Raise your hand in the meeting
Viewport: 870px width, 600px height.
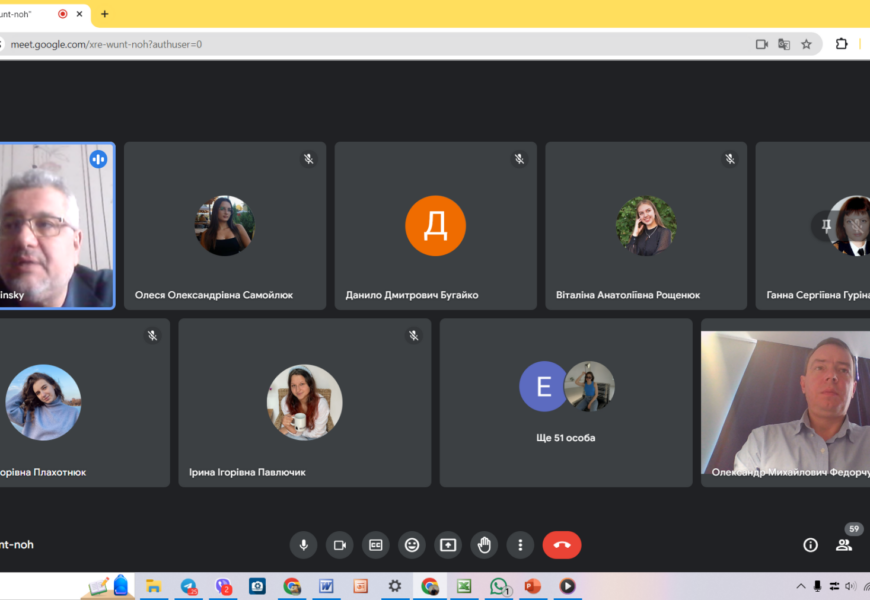pos(484,545)
